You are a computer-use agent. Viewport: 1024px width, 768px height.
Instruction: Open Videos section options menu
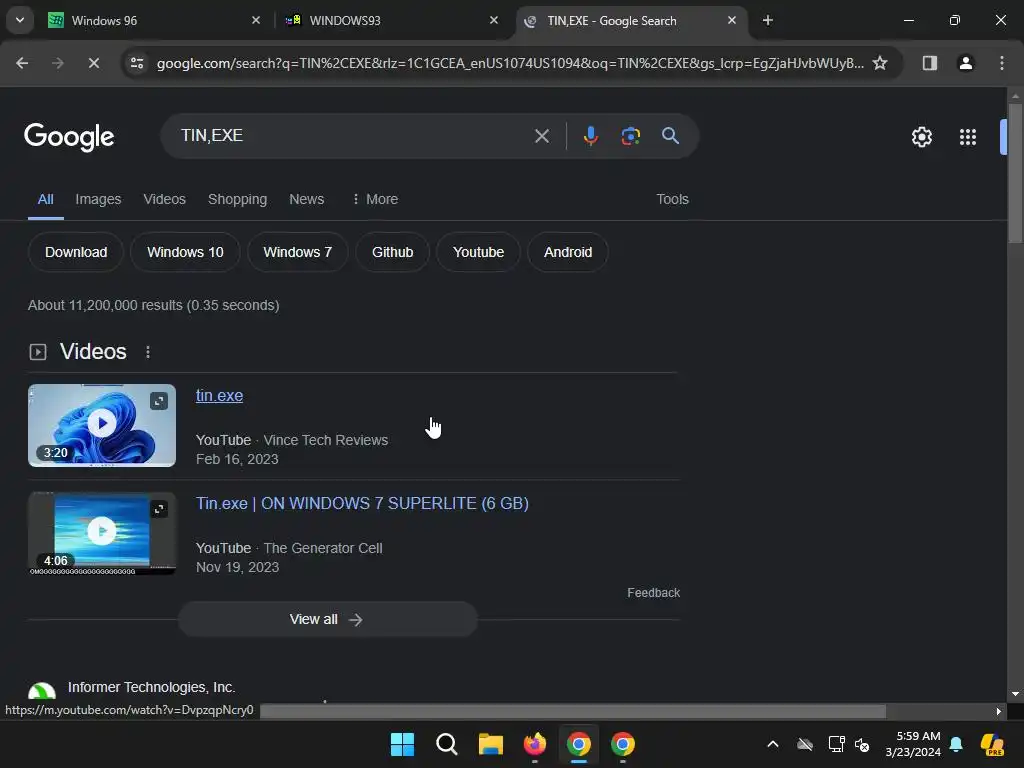click(x=148, y=352)
